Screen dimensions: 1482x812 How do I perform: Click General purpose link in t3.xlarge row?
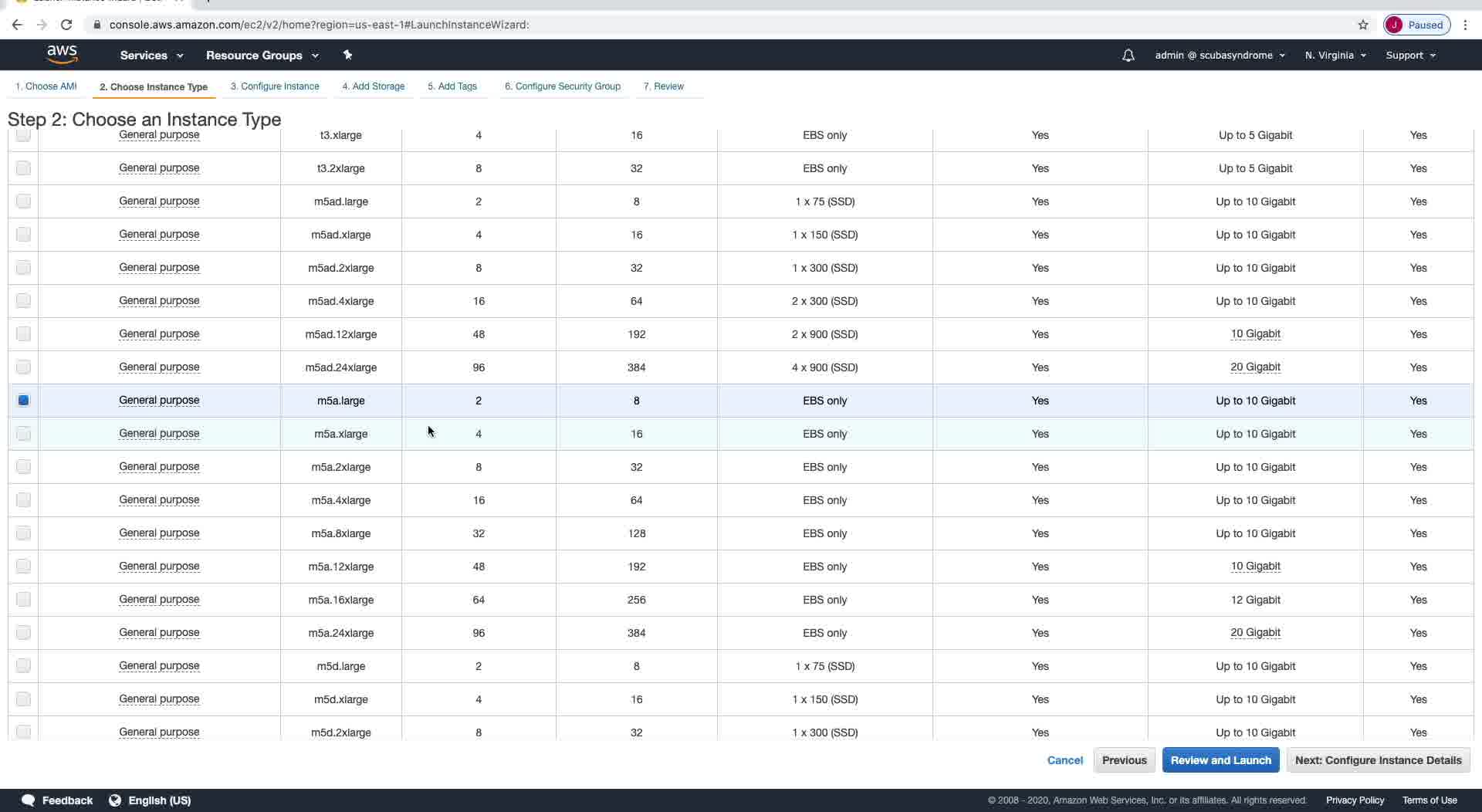click(x=159, y=135)
